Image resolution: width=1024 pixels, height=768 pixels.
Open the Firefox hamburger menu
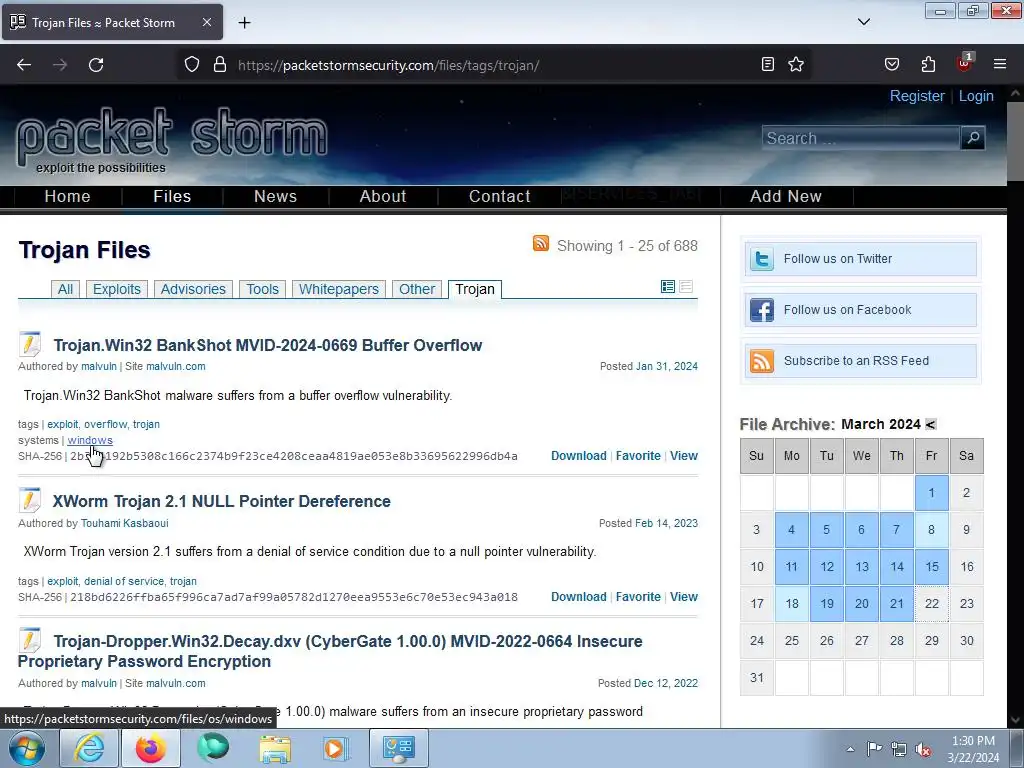point(1000,64)
